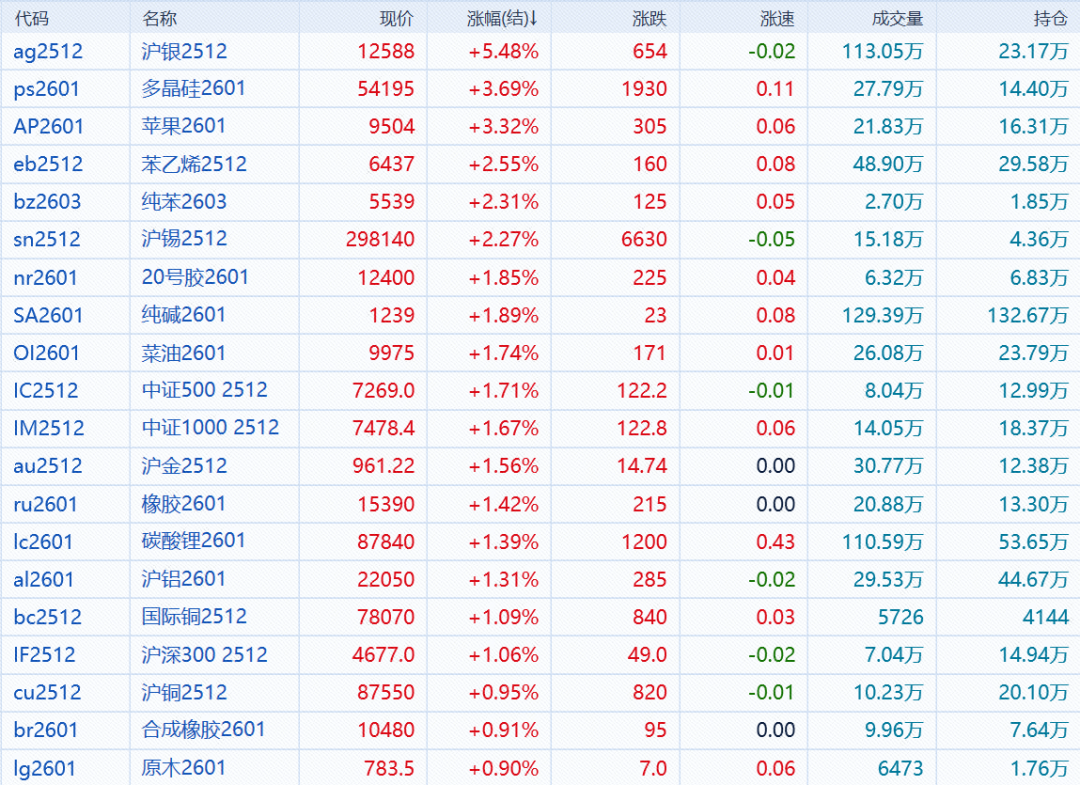Screen dimensions: 1080x785
Task: Open the 沪银2512 contract name
Action: pos(184,52)
